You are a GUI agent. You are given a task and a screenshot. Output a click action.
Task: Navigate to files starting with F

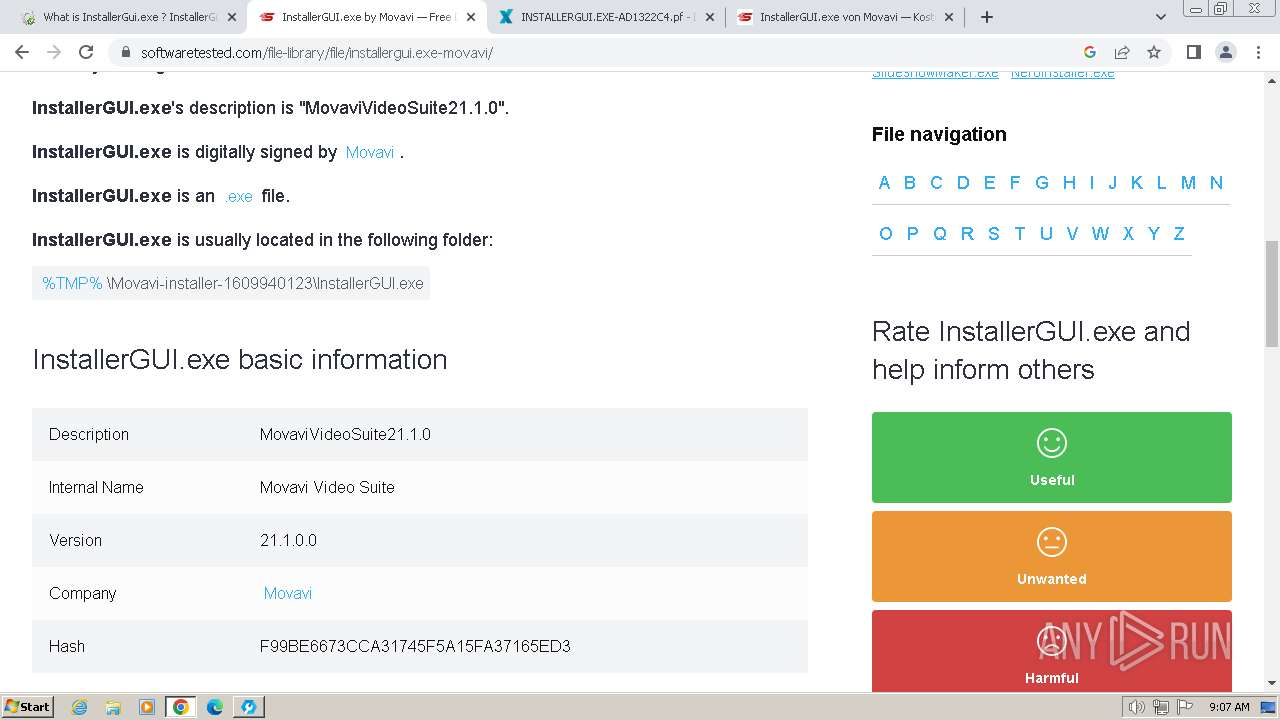click(x=1015, y=183)
